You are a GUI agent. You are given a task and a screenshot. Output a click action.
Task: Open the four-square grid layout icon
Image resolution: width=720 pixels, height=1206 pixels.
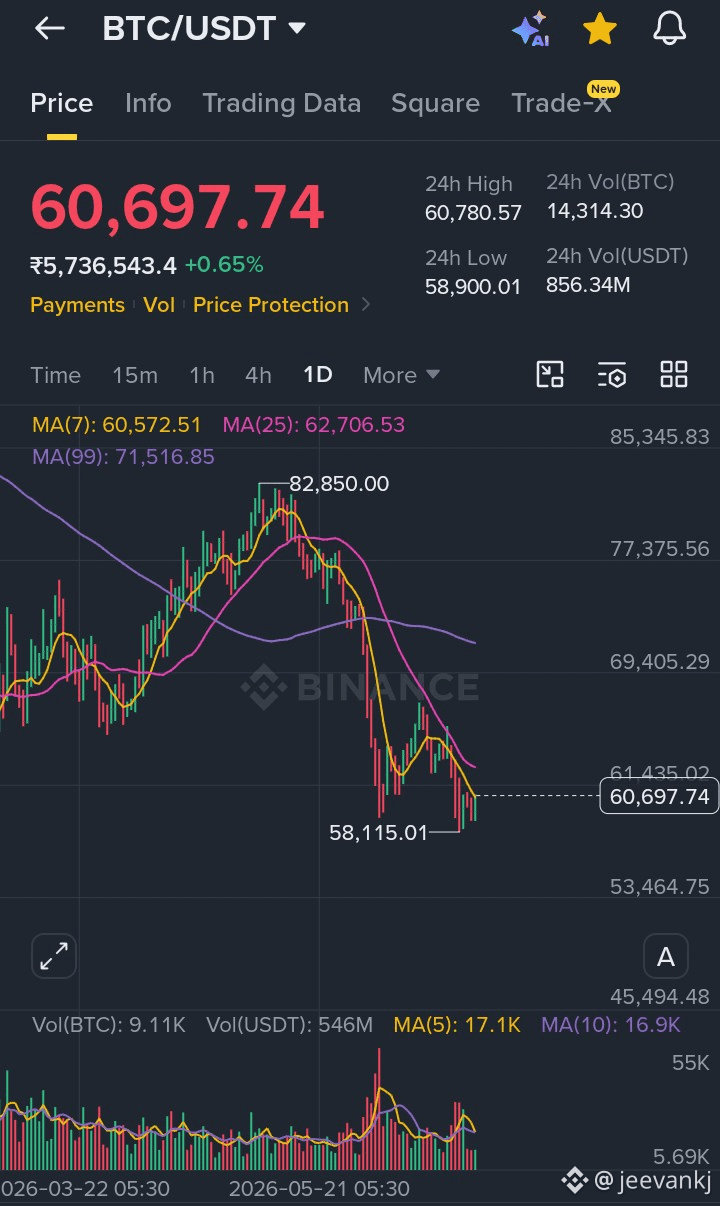point(674,375)
